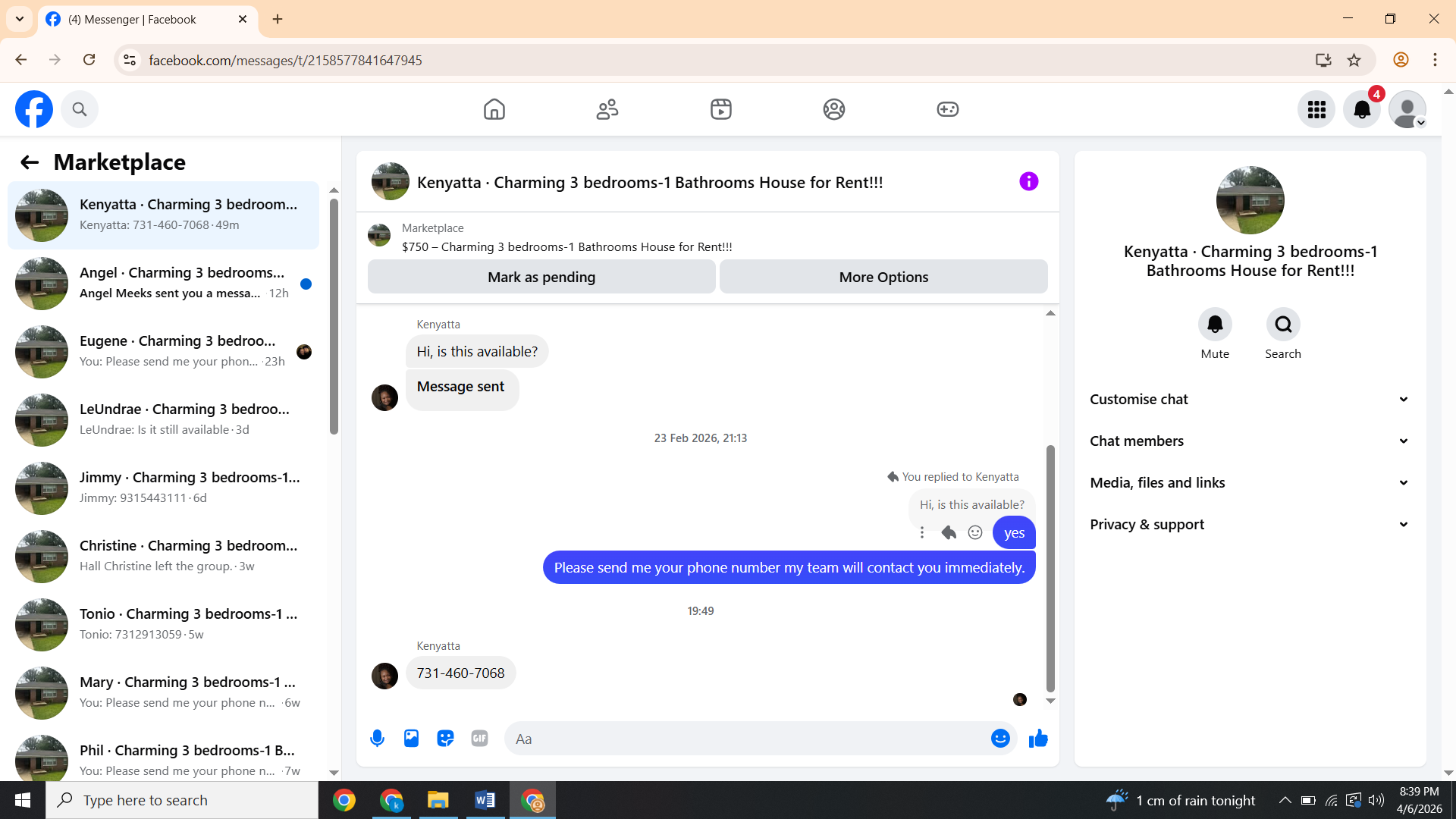Image resolution: width=1456 pixels, height=819 pixels.
Task: Open Microsoft Word from taskbar
Action: point(485,801)
